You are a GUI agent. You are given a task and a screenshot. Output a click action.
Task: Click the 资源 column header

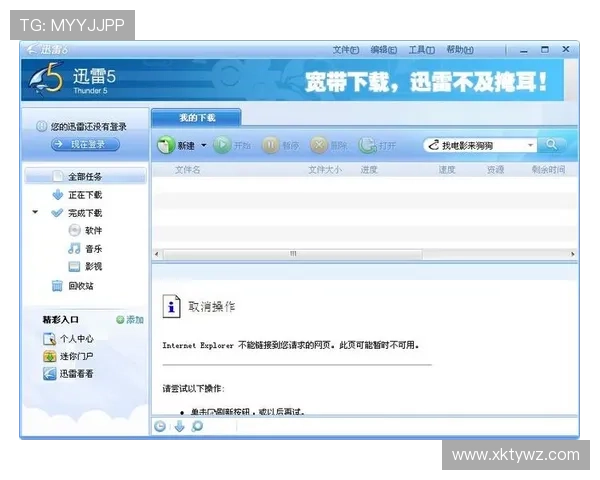pyautogui.click(x=496, y=170)
